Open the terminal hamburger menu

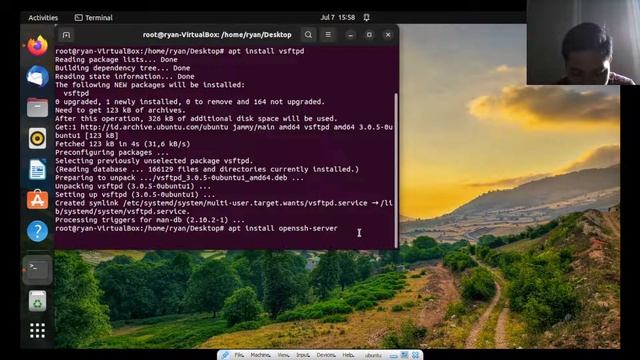click(x=328, y=35)
